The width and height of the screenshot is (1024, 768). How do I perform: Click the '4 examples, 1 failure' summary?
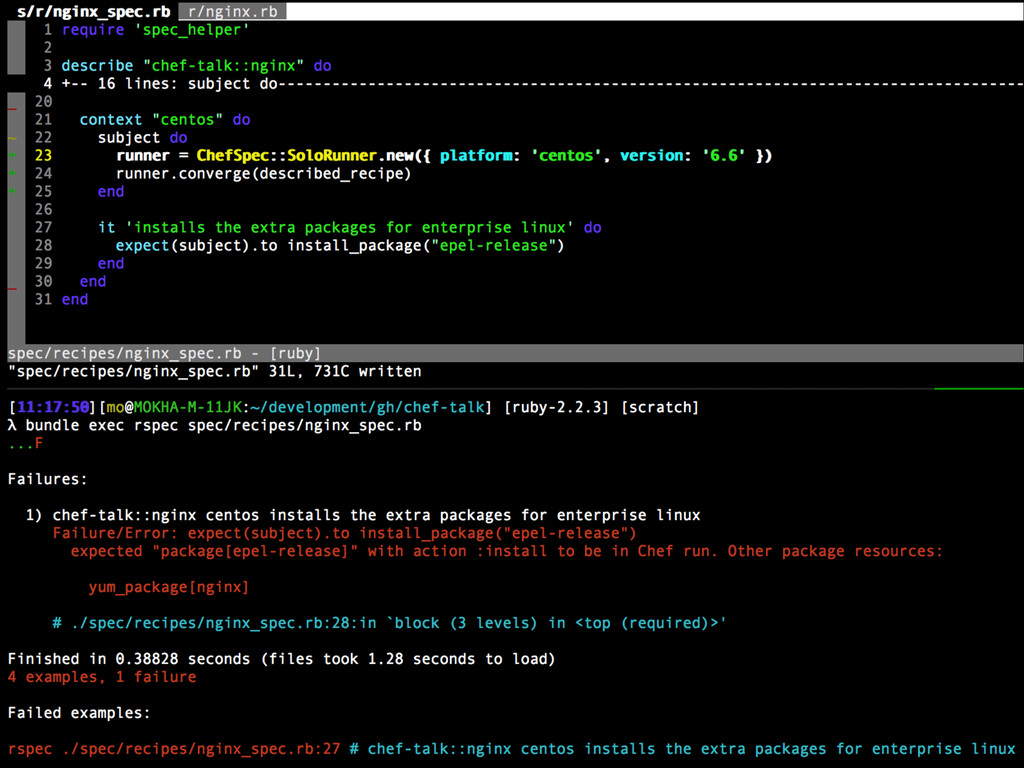pos(102,677)
